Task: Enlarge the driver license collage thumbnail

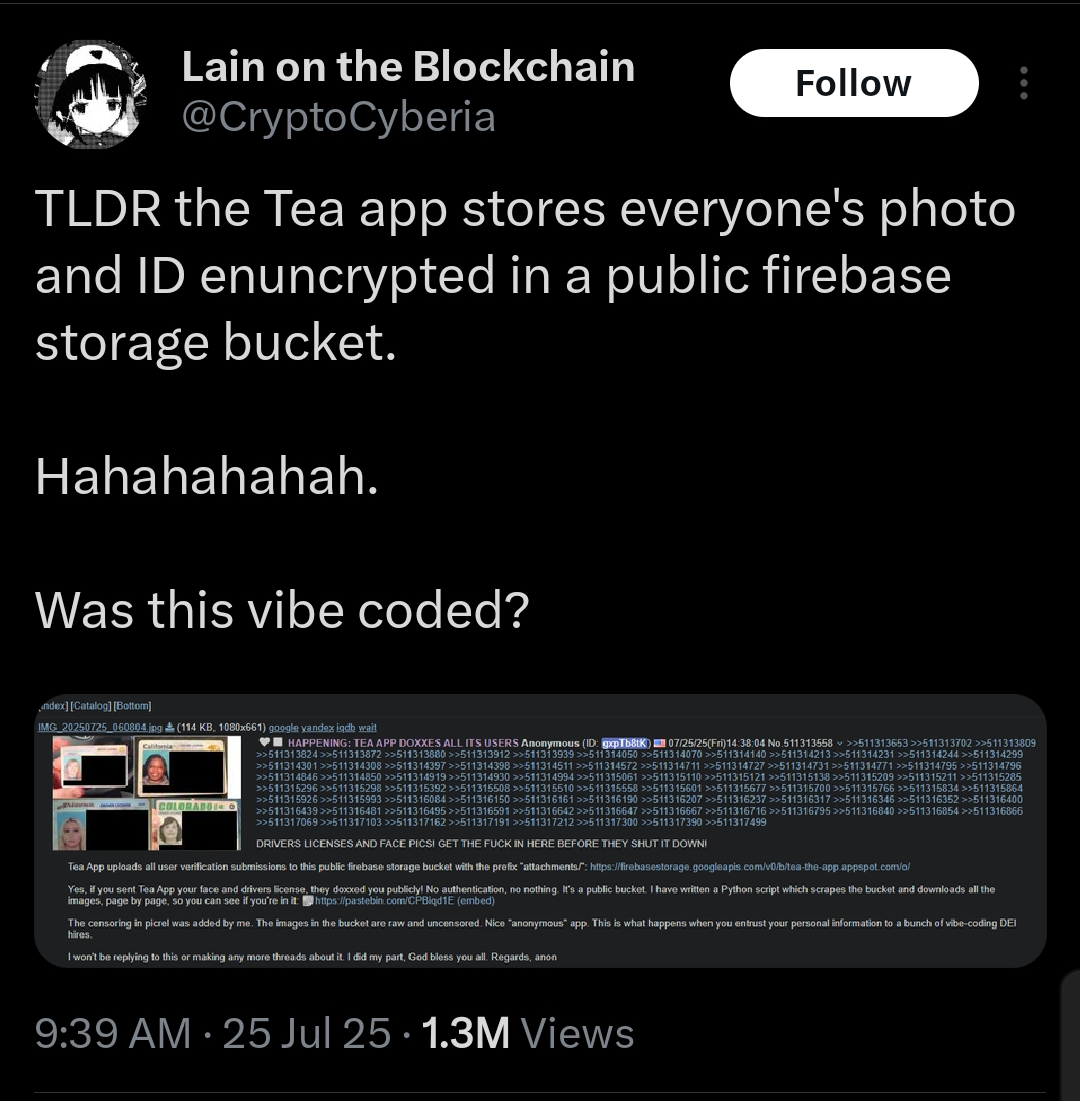Action: [x=146, y=793]
